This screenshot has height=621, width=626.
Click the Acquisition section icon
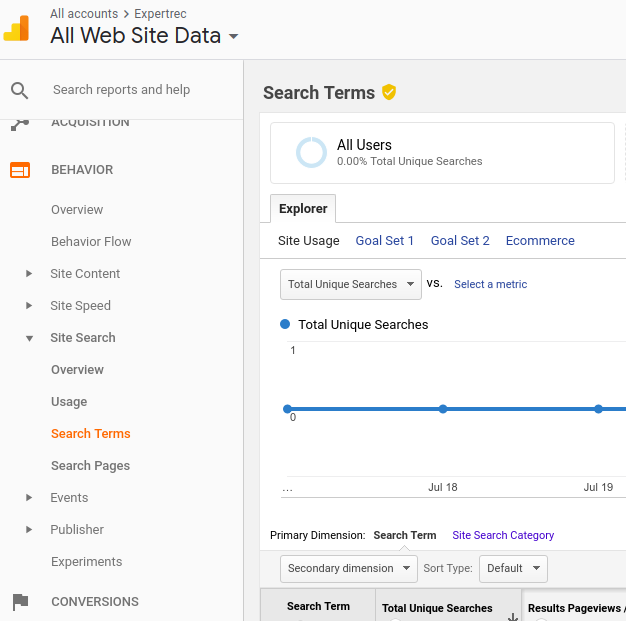[20, 125]
